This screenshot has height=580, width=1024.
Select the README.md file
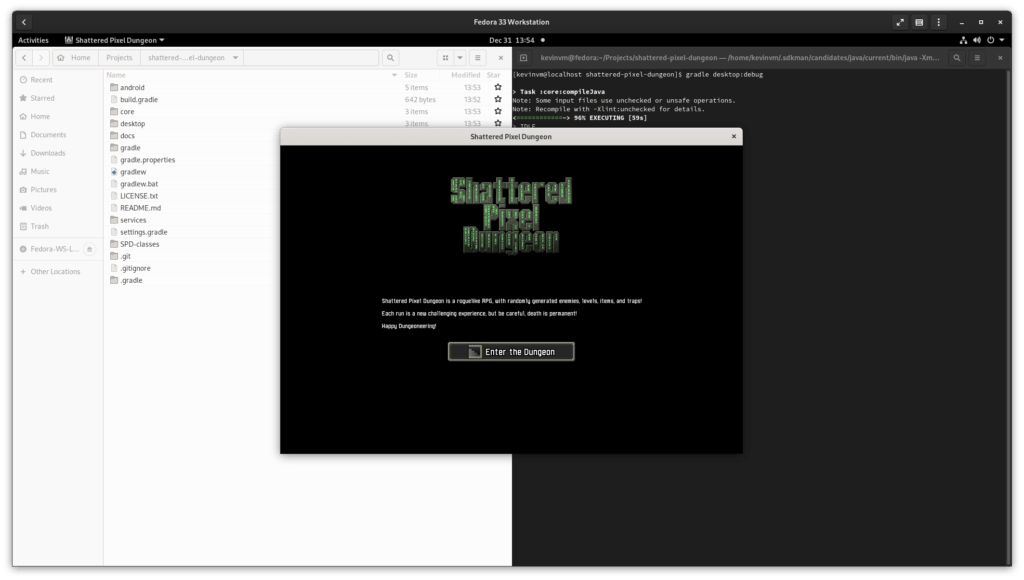(x=140, y=208)
